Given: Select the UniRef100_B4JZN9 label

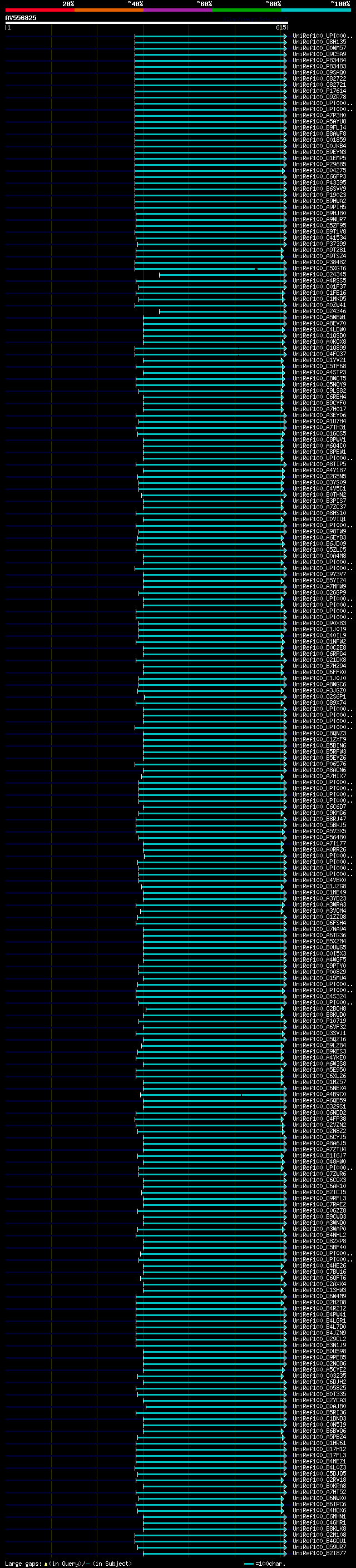Looking at the screenshot, I should [x=319, y=1332].
